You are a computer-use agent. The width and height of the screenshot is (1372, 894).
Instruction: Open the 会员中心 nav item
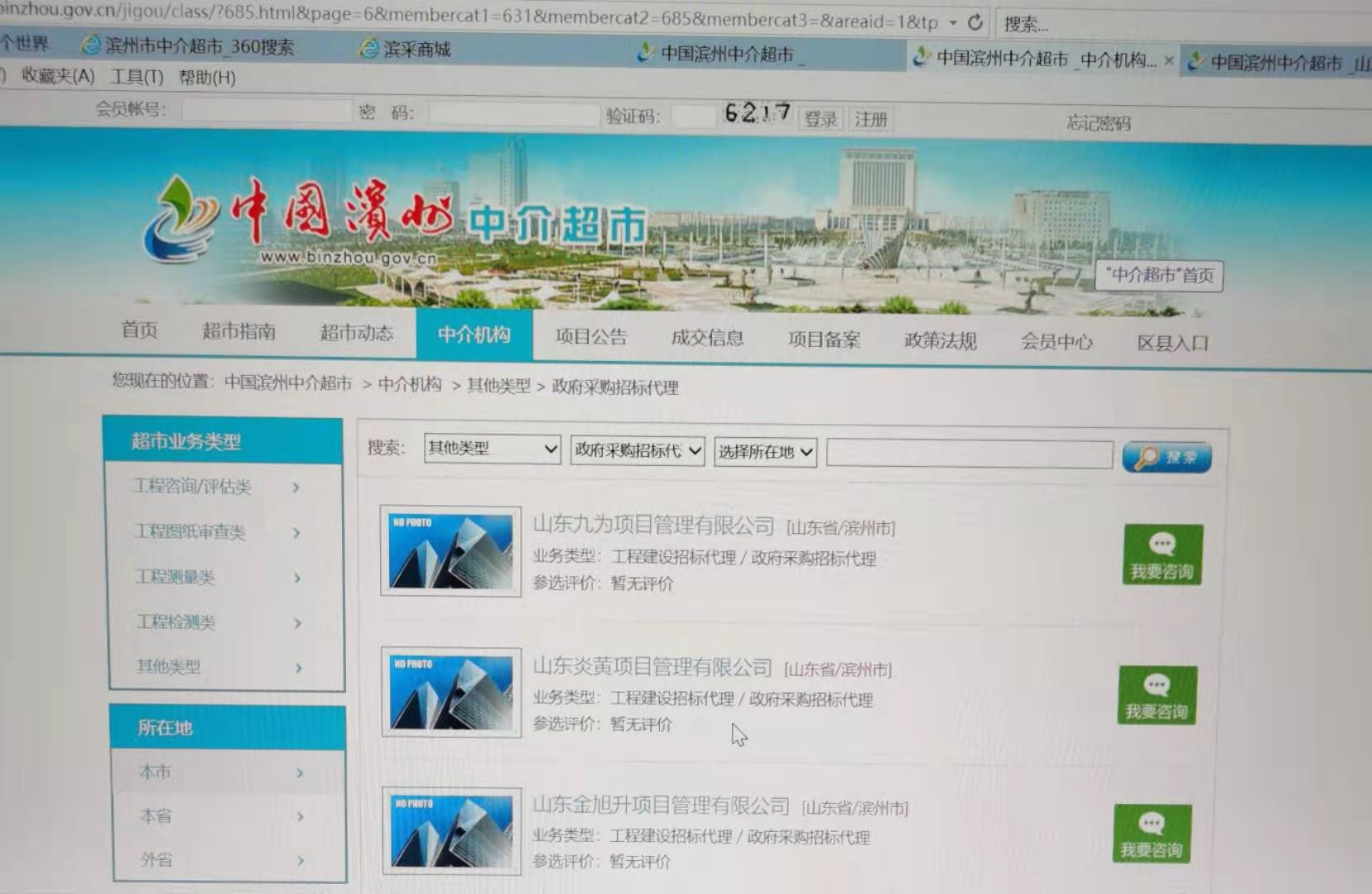(x=1057, y=342)
